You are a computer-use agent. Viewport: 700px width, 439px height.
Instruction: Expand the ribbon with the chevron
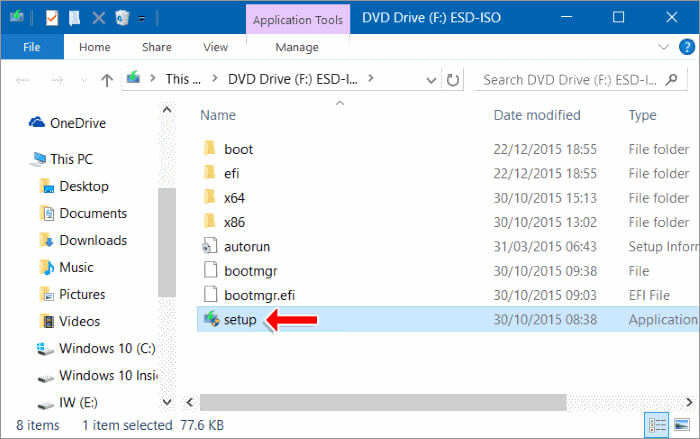[663, 46]
